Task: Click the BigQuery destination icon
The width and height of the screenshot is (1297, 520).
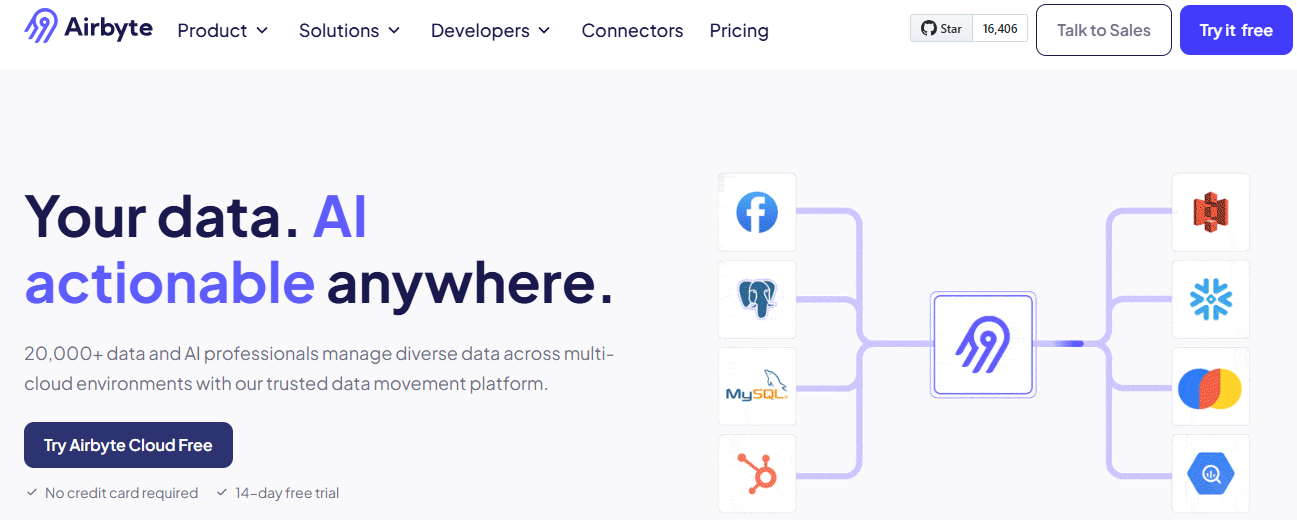Action: coord(1211,473)
